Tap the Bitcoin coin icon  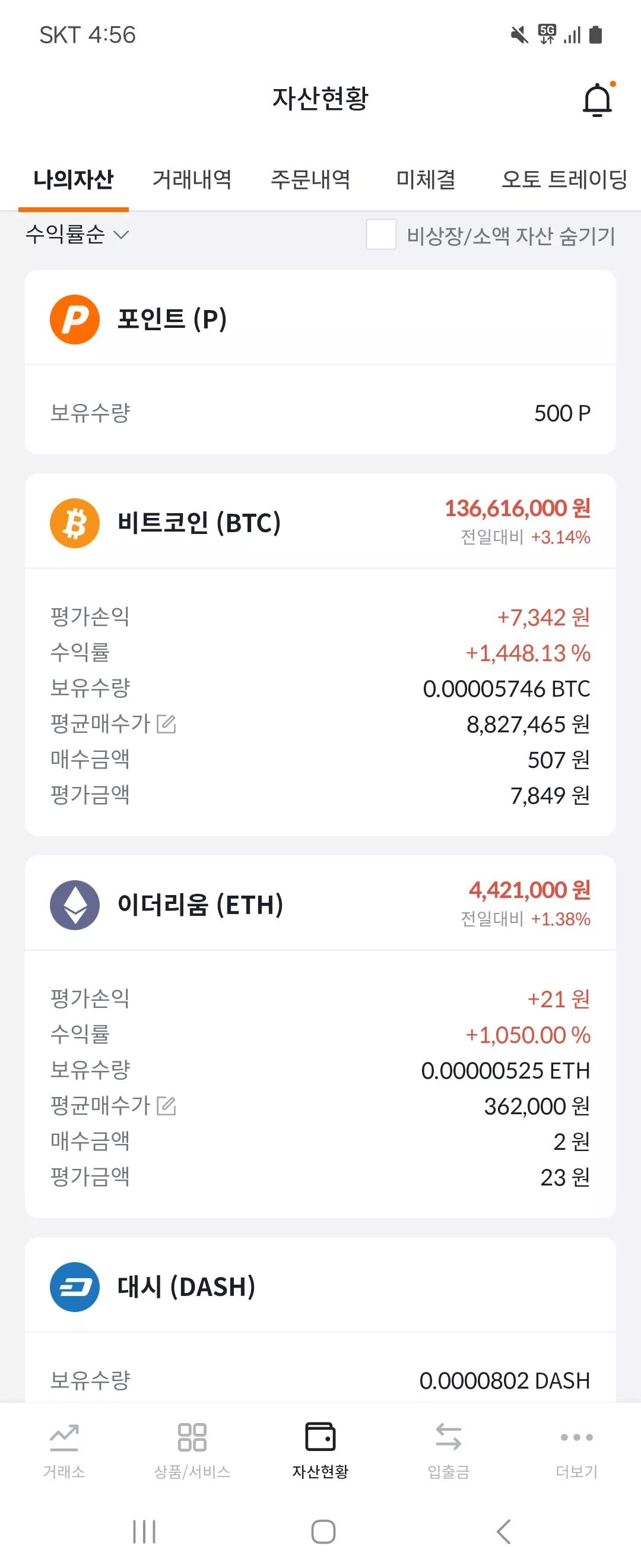coord(75,523)
